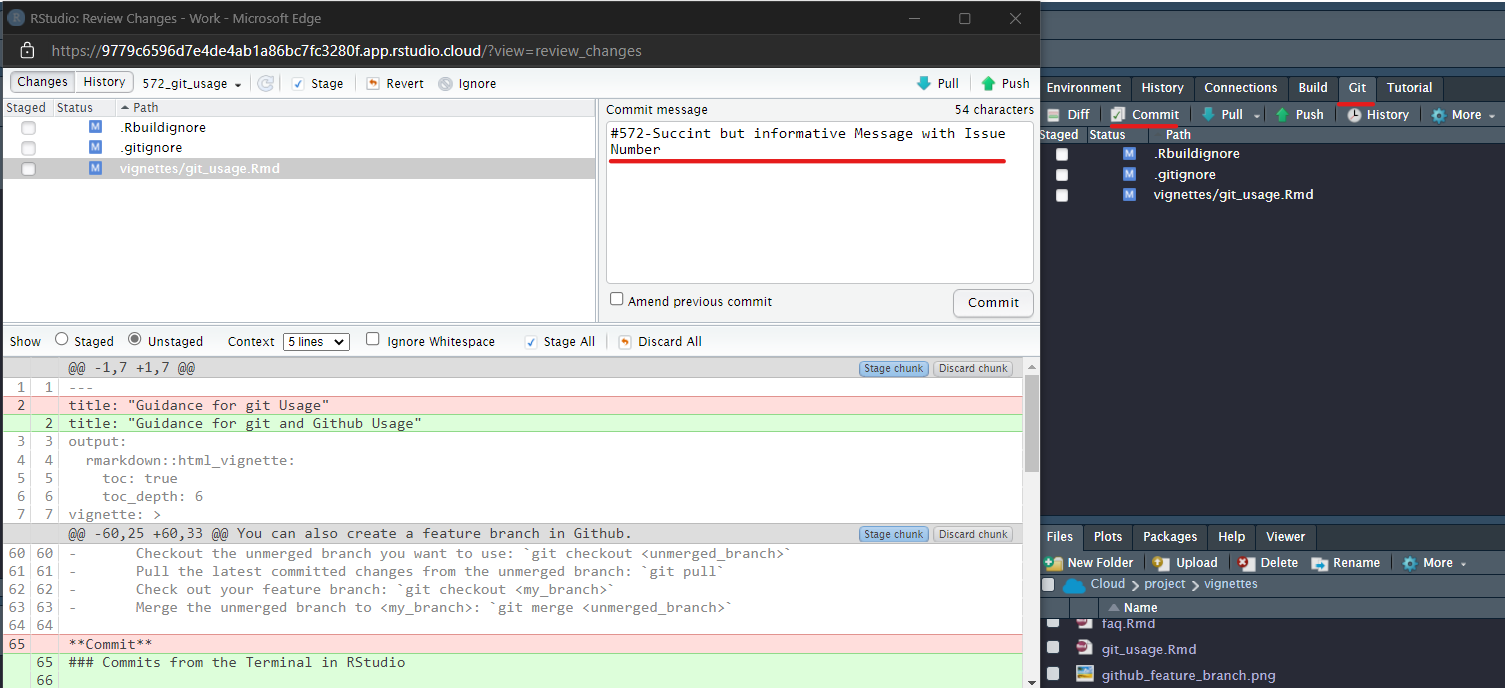Switch to the Environment tab
The width and height of the screenshot is (1505, 688).
(1083, 88)
